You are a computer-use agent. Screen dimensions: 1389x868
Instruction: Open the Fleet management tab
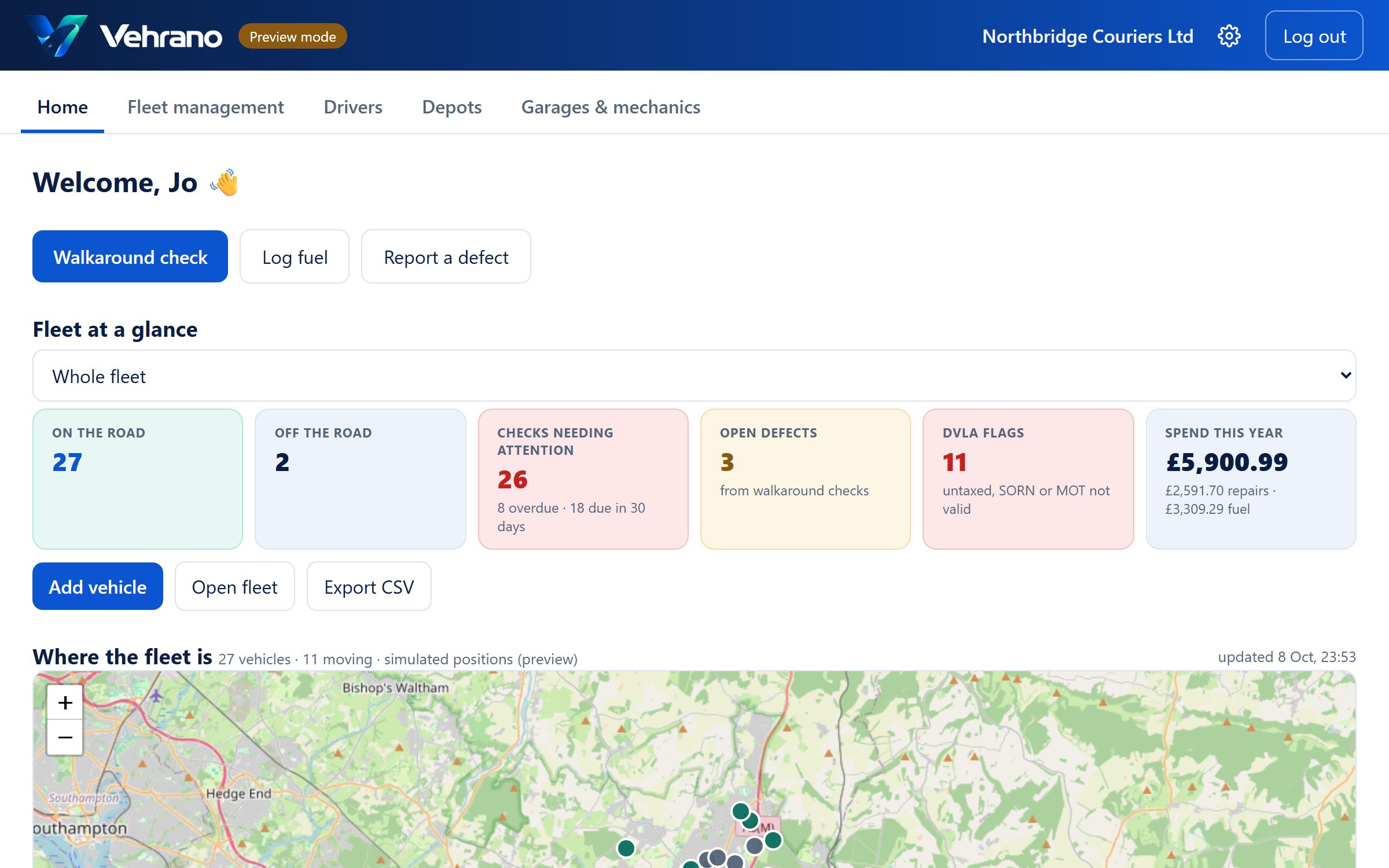205,107
